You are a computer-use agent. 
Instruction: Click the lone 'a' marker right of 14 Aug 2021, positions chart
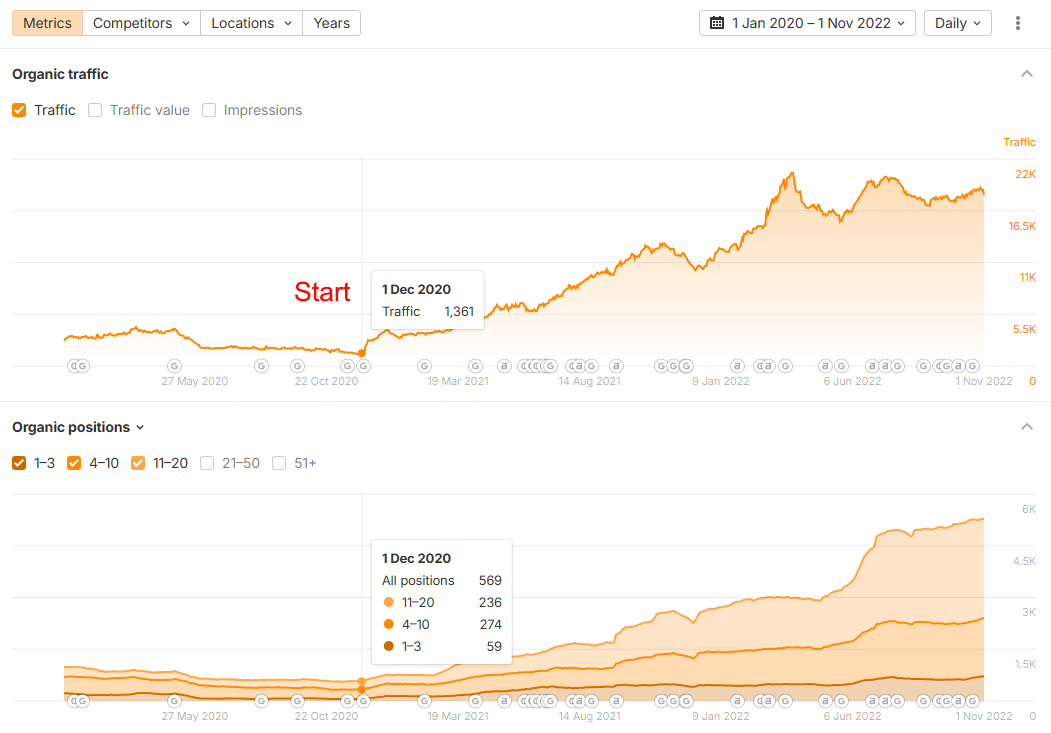616,701
